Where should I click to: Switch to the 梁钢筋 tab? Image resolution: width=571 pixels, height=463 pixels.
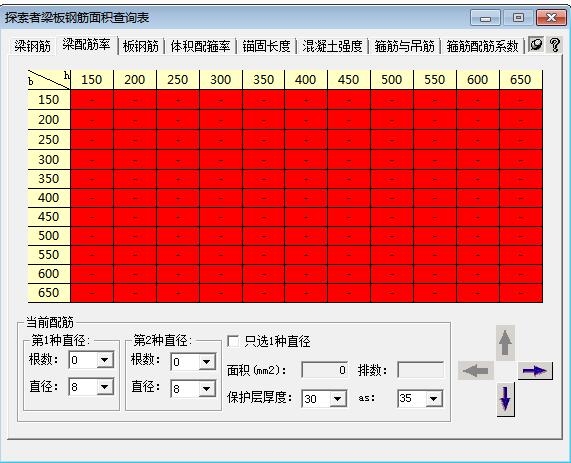pyautogui.click(x=33, y=47)
